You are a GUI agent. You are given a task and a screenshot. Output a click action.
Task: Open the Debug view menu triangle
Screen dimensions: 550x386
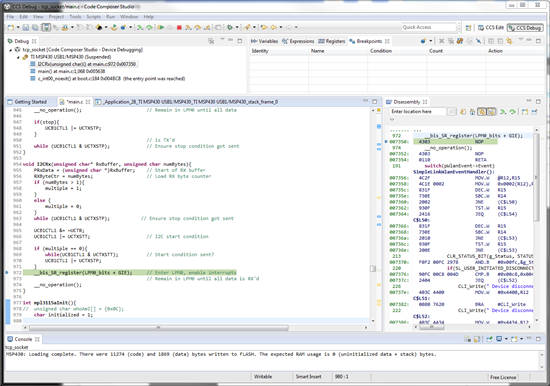coord(222,39)
